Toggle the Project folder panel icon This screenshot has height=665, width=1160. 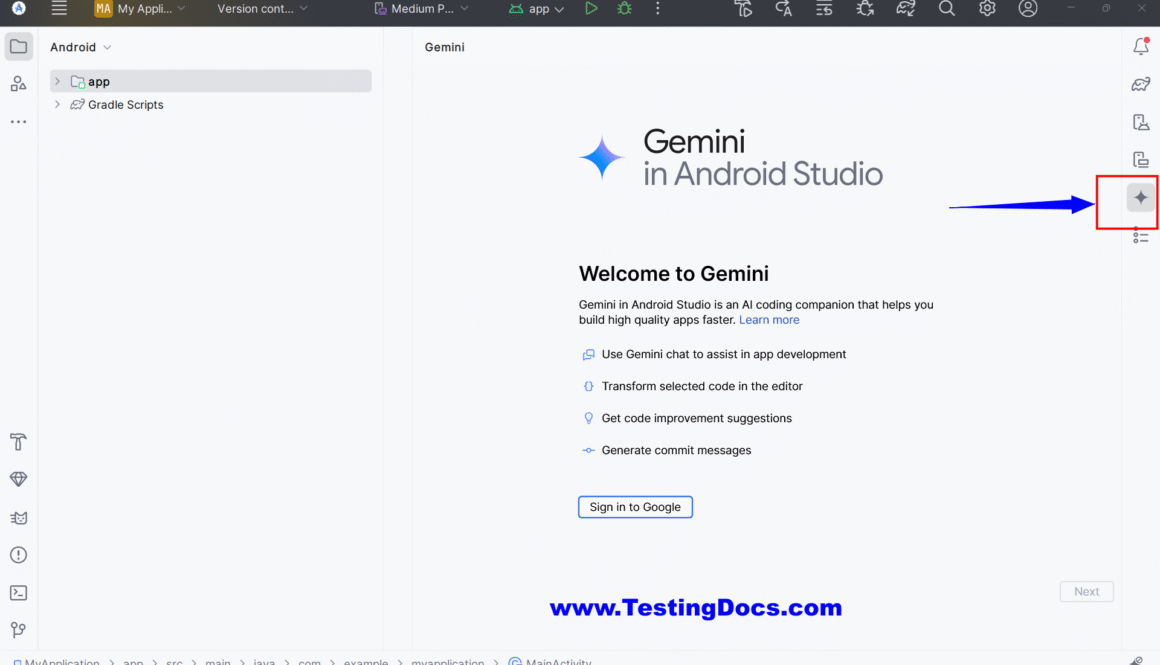coord(18,47)
